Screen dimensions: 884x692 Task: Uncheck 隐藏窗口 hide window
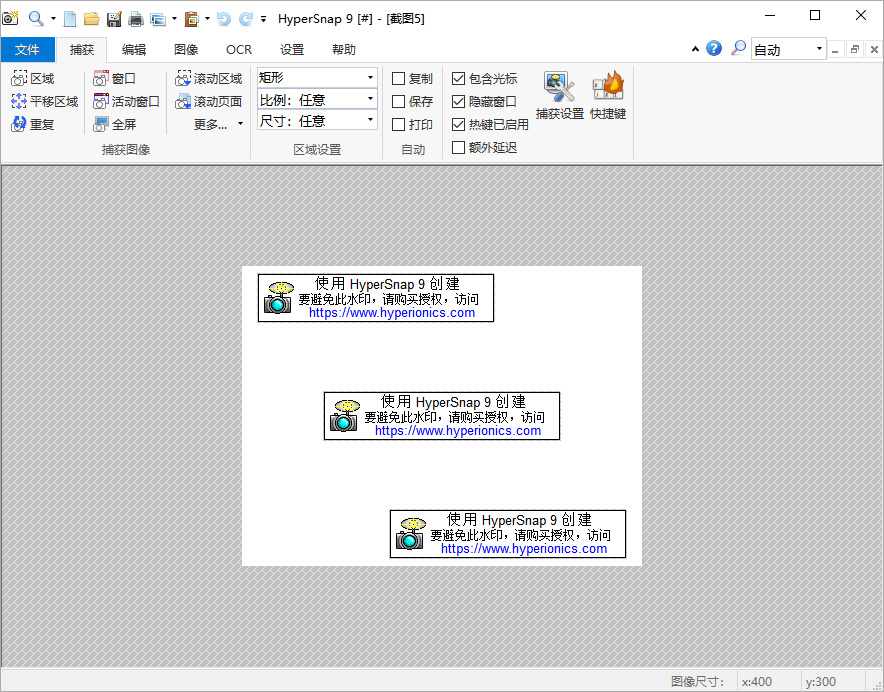coord(458,102)
